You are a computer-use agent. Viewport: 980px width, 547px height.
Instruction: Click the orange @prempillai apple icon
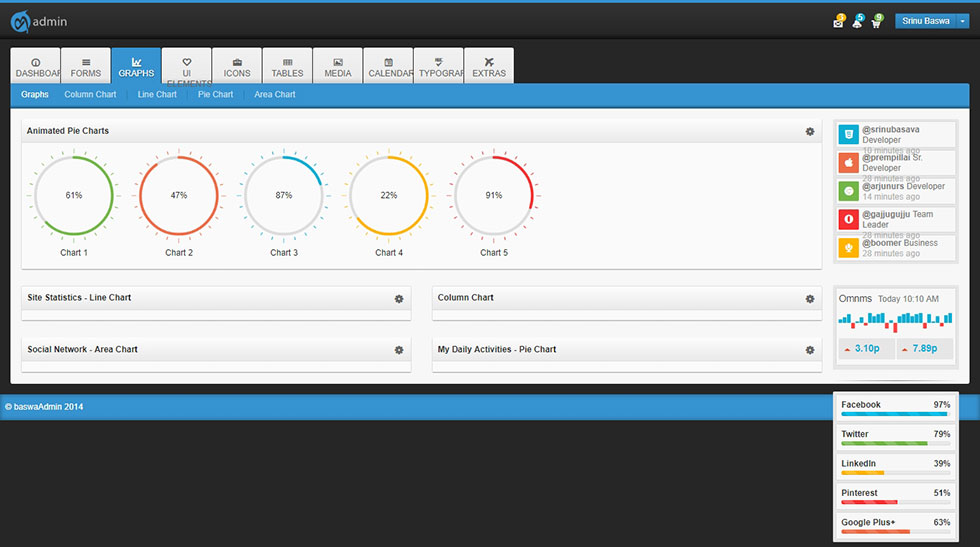[848, 163]
